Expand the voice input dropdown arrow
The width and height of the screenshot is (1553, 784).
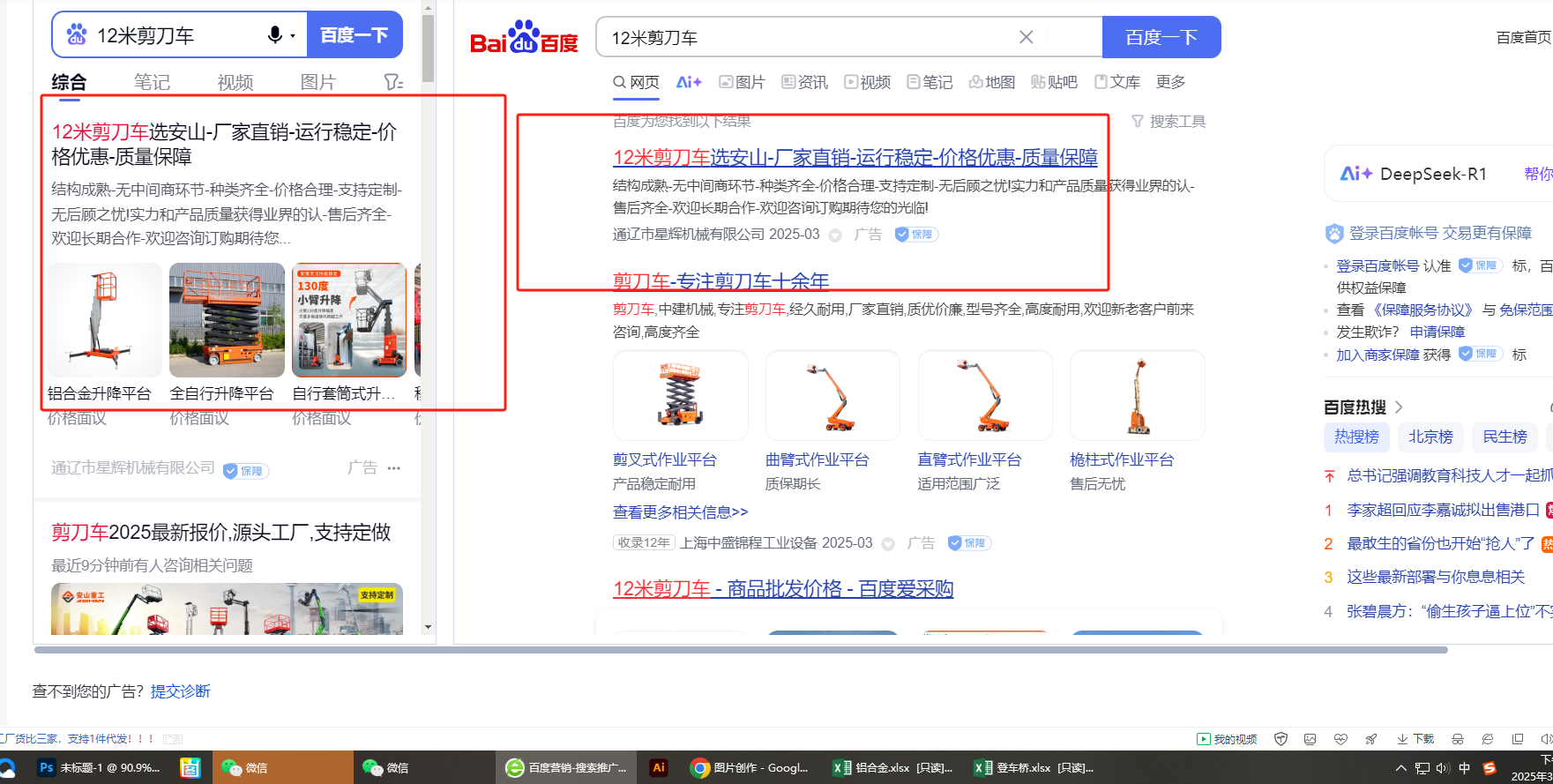point(293,36)
